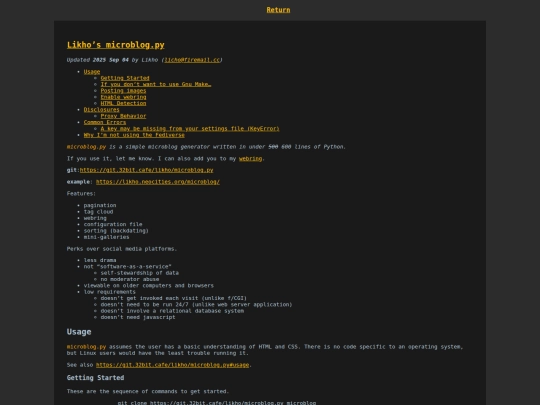Open 'Why I'm not using the Fediverse' link
This screenshot has width=540, height=405.
click(x=134, y=135)
